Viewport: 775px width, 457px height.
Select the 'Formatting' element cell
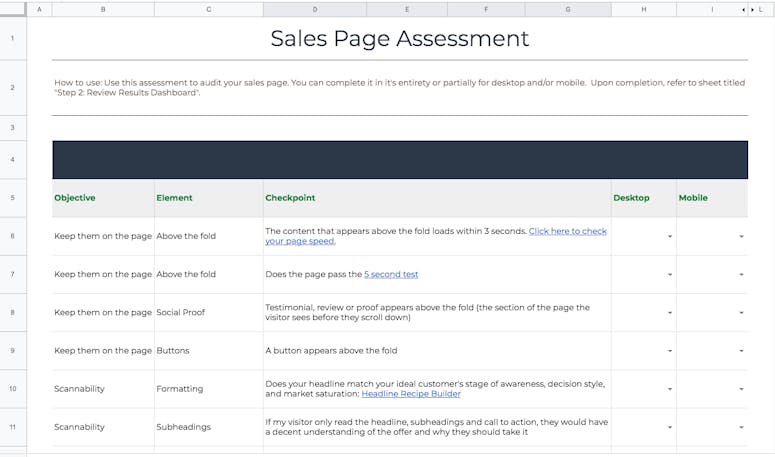(x=209, y=389)
